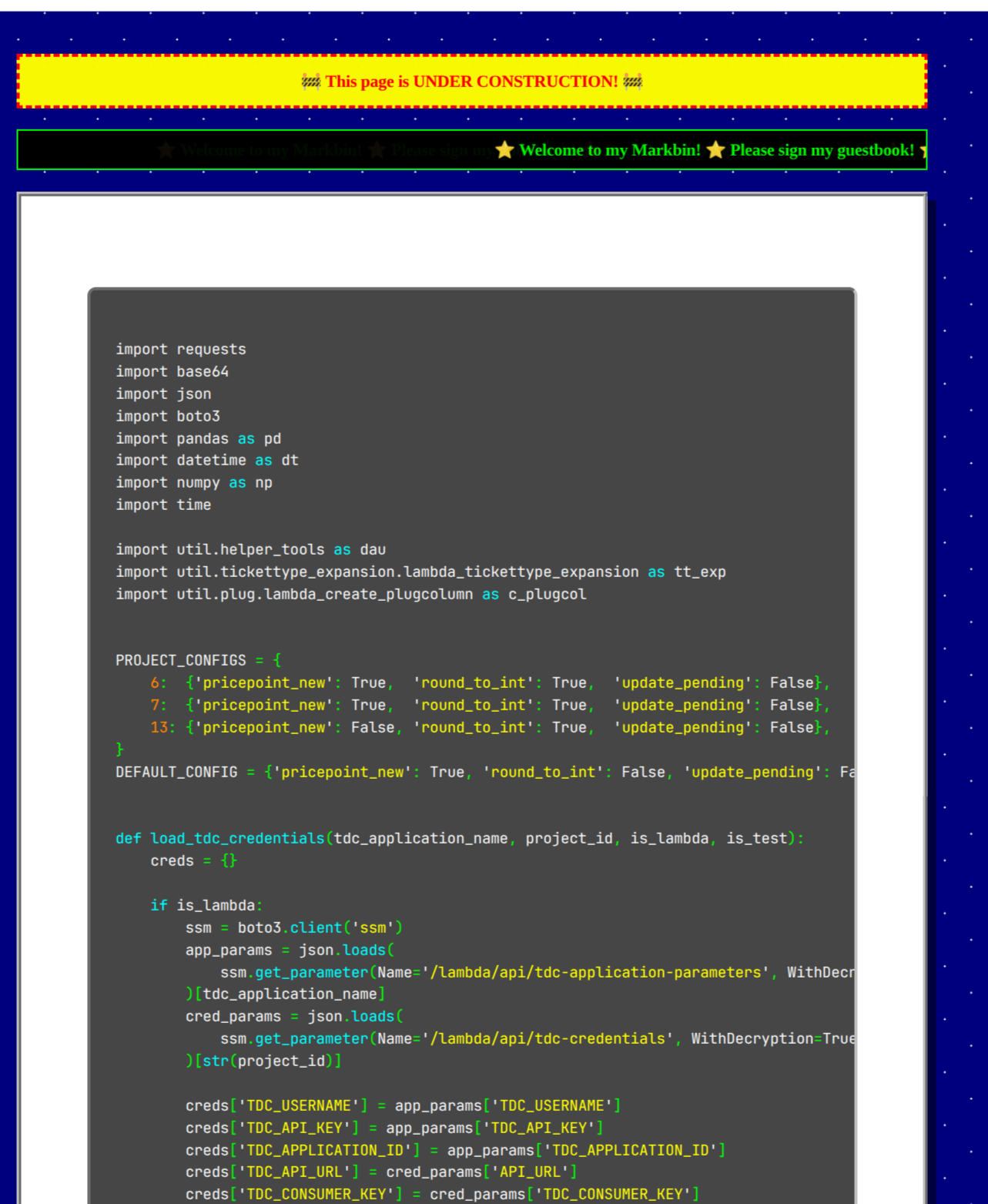Click the "DEFAULT_CONFIG" variable name
Screen dimensions: 988x1204
176,772
